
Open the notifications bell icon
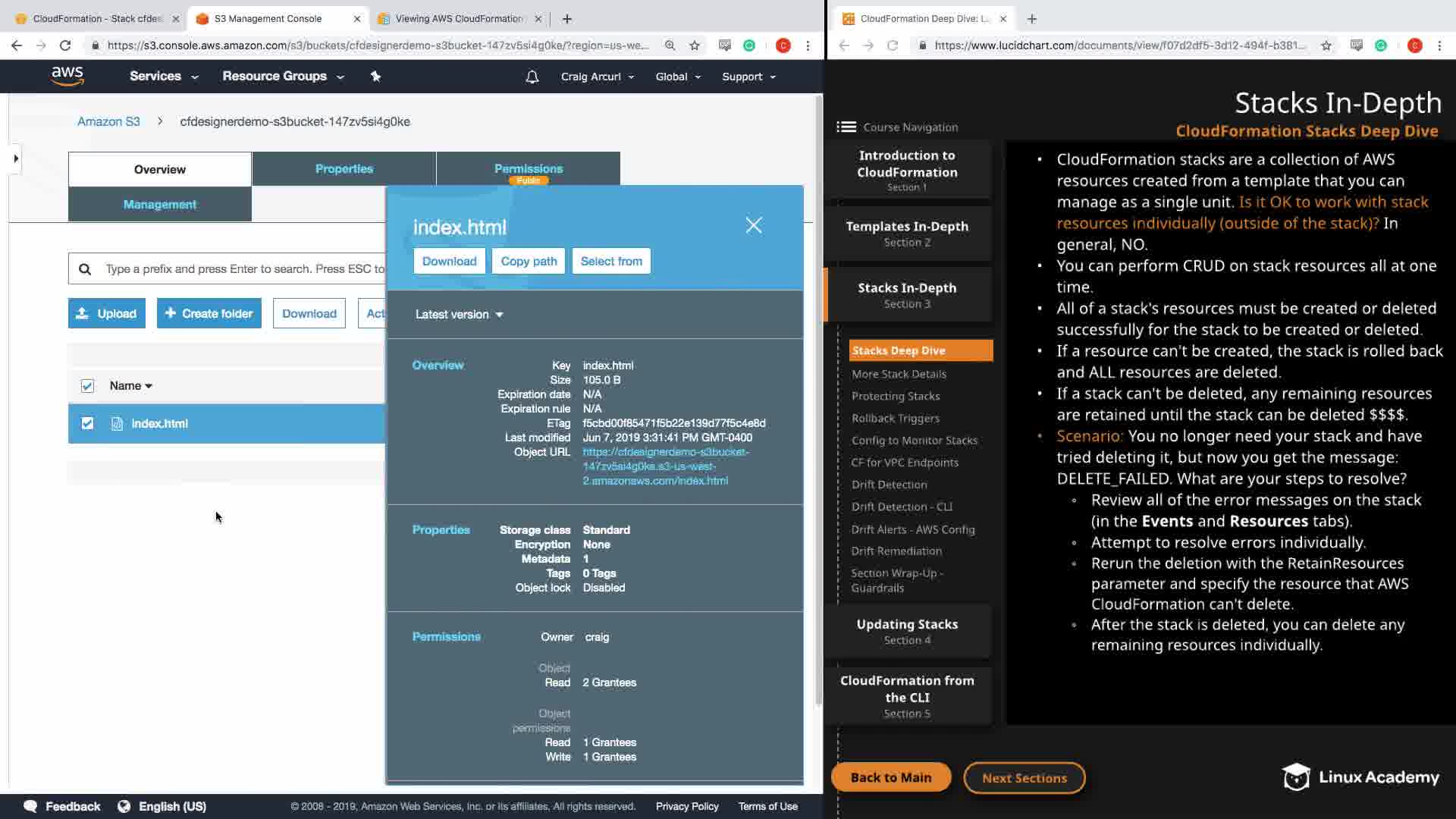[x=532, y=77]
